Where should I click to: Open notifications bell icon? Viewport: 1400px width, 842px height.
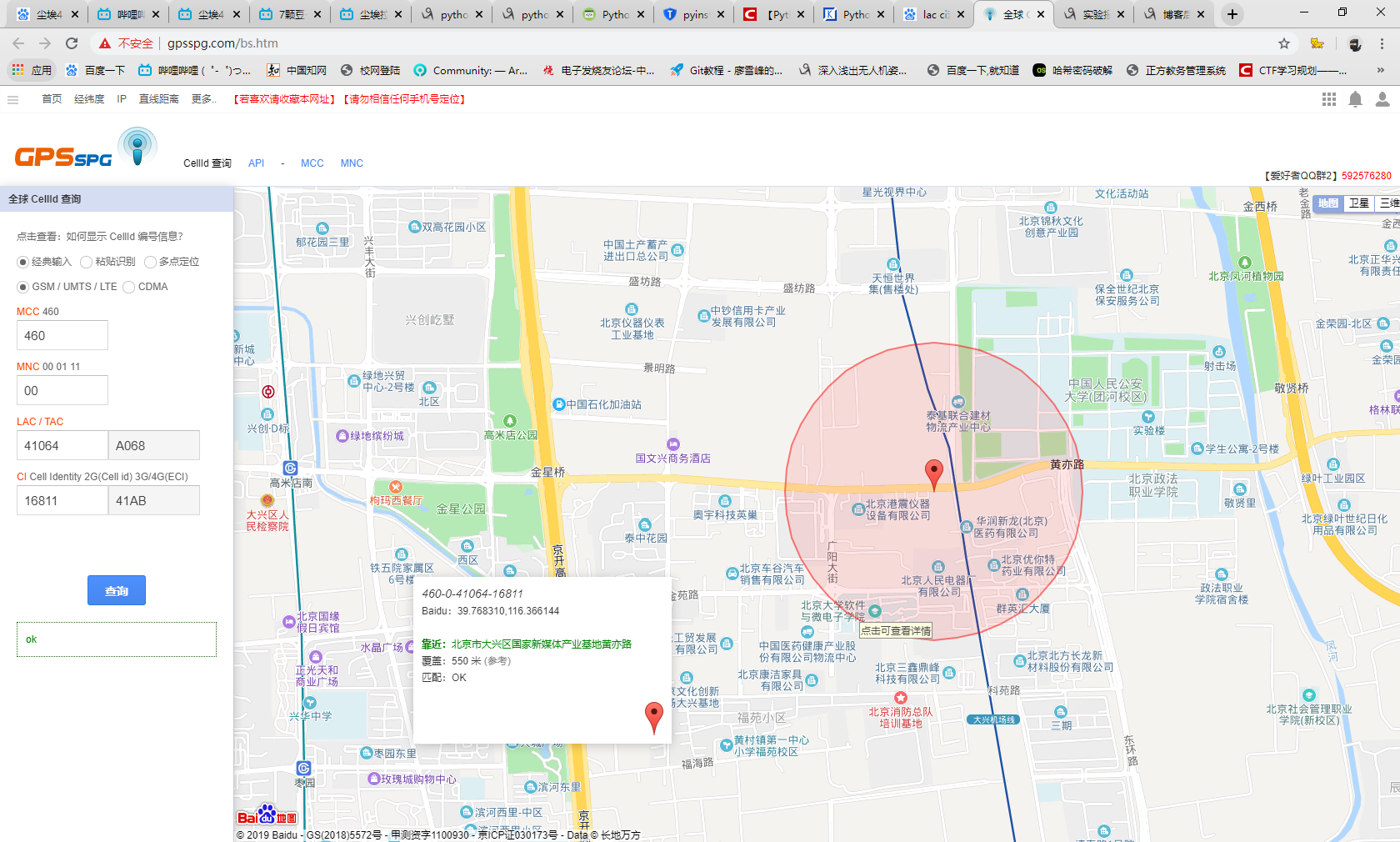(x=1356, y=99)
